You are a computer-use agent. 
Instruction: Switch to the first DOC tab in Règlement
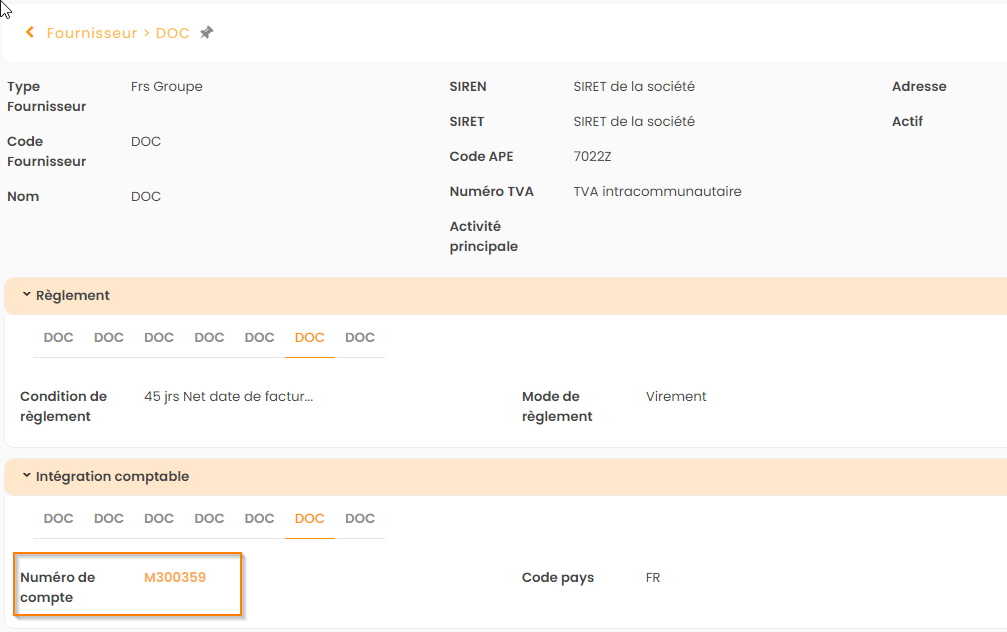[58, 338]
